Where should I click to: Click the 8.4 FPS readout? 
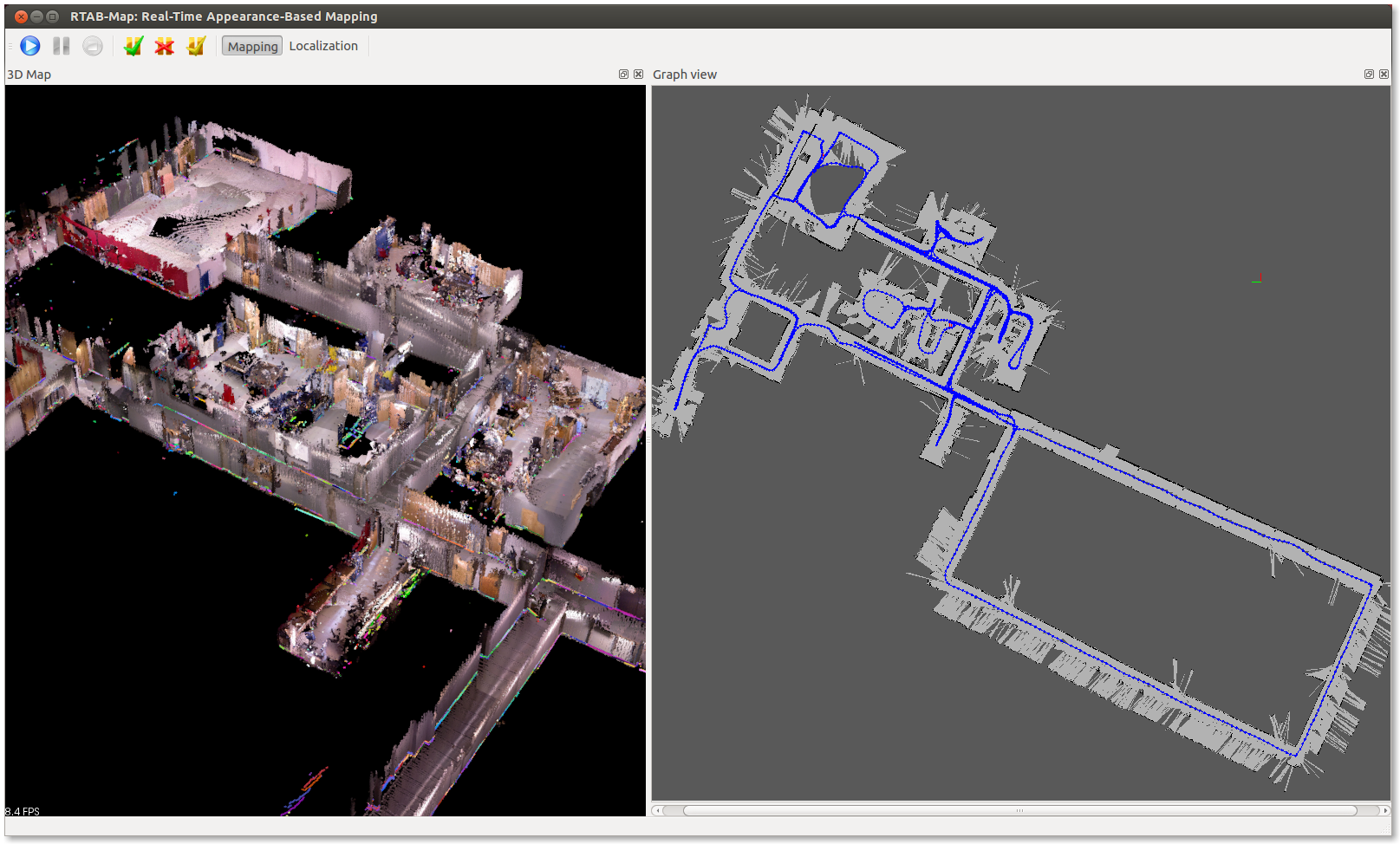(23, 812)
